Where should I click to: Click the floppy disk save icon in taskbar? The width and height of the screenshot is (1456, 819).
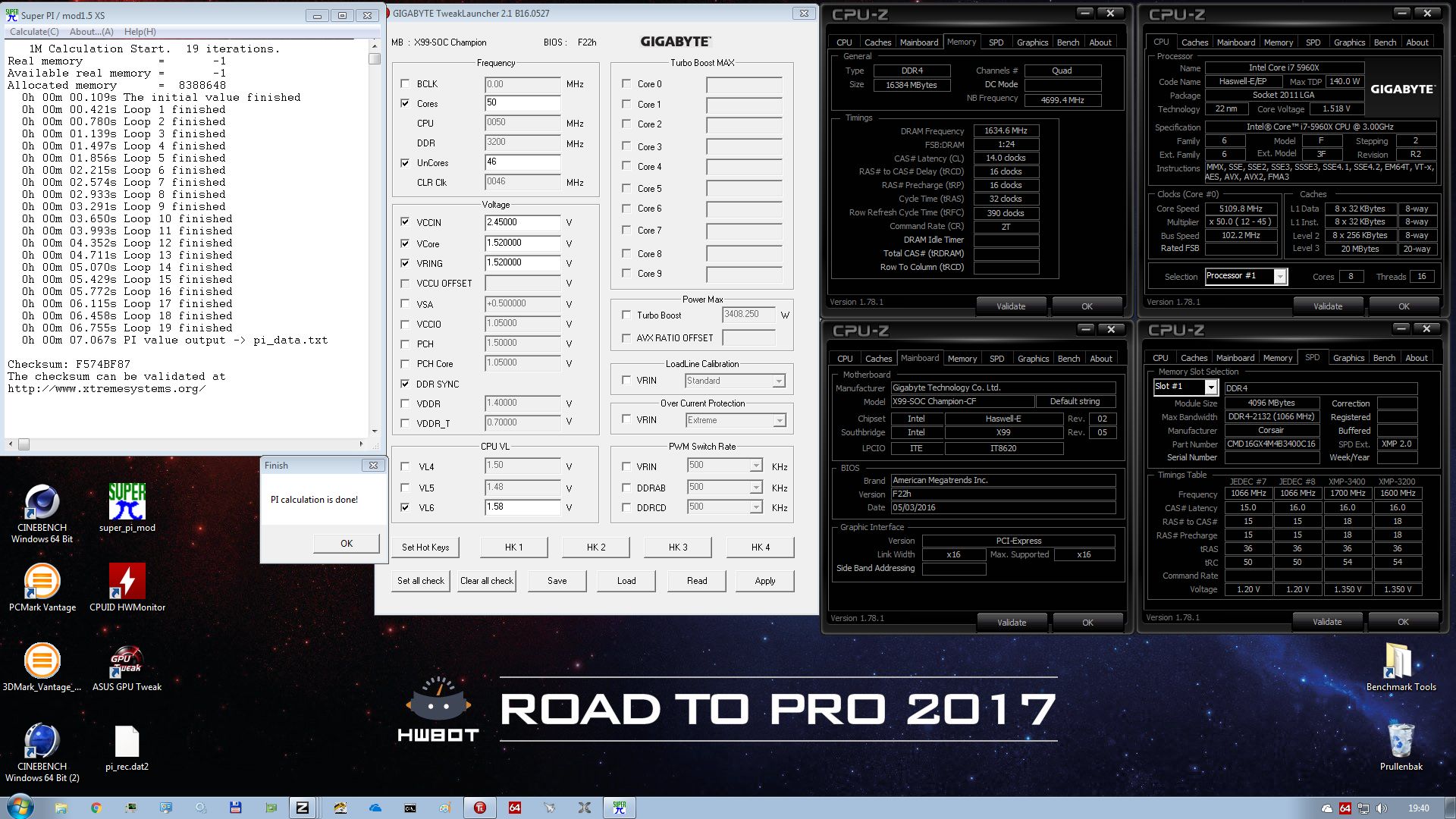click(x=235, y=808)
